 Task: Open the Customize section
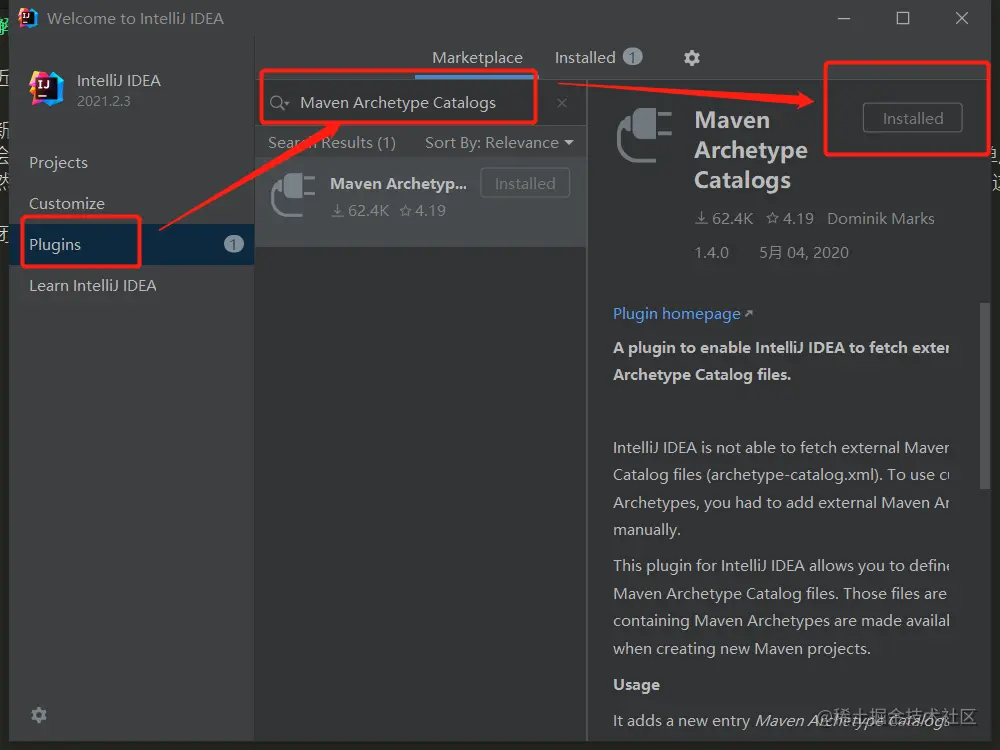pos(67,203)
